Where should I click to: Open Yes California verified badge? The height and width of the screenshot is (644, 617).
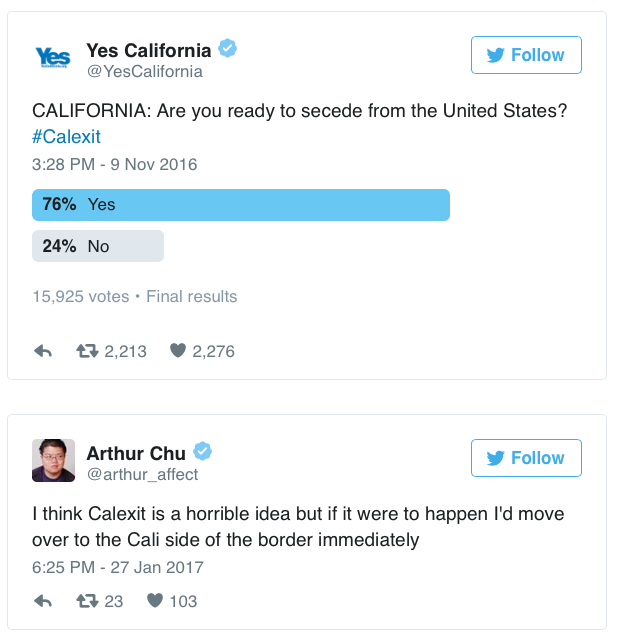227,48
